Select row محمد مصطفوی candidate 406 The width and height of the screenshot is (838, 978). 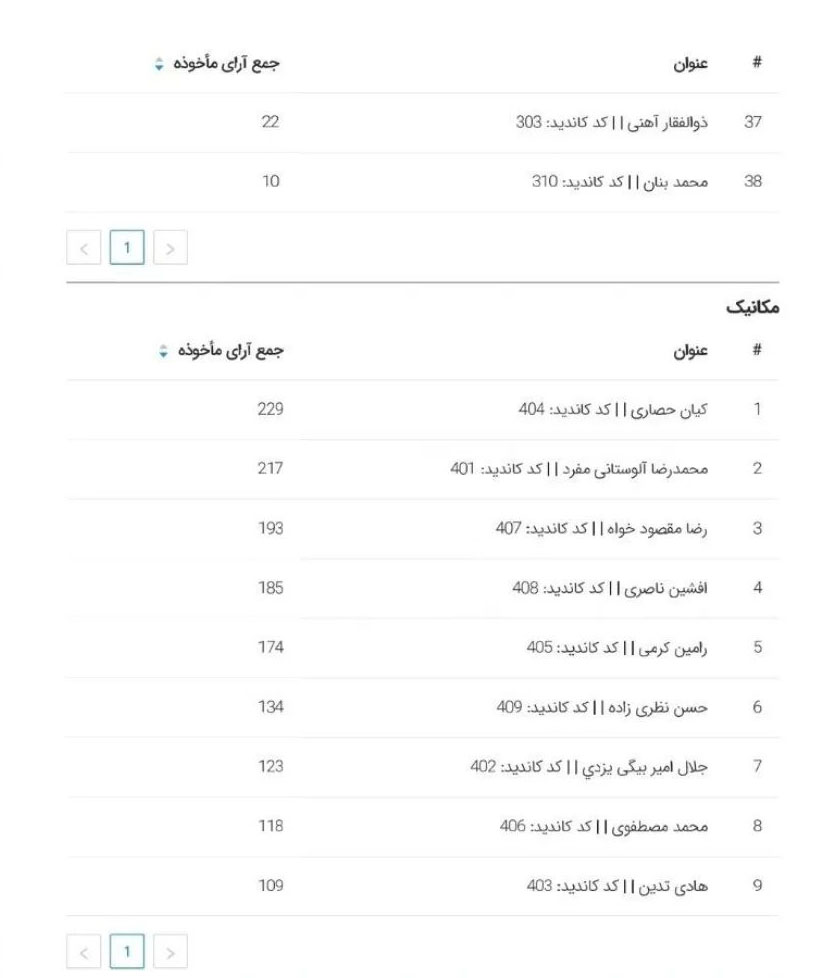[x=422, y=826]
